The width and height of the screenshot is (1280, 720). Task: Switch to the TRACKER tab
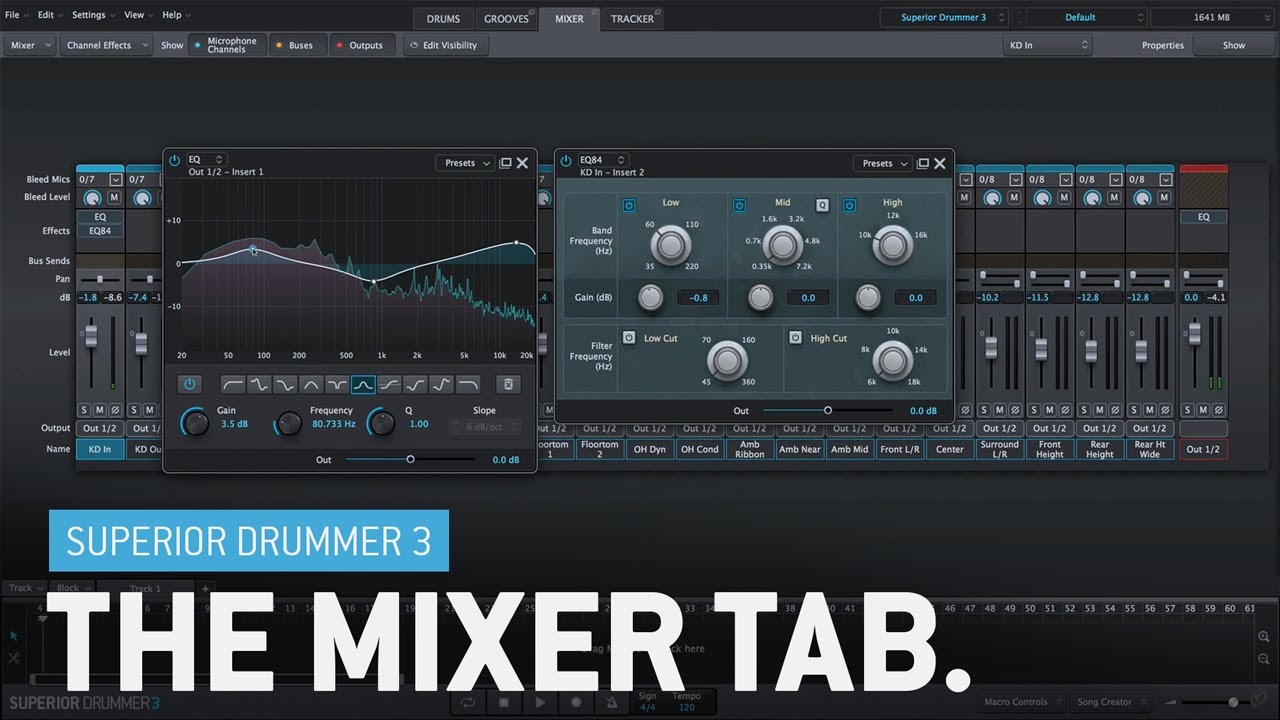click(x=632, y=18)
